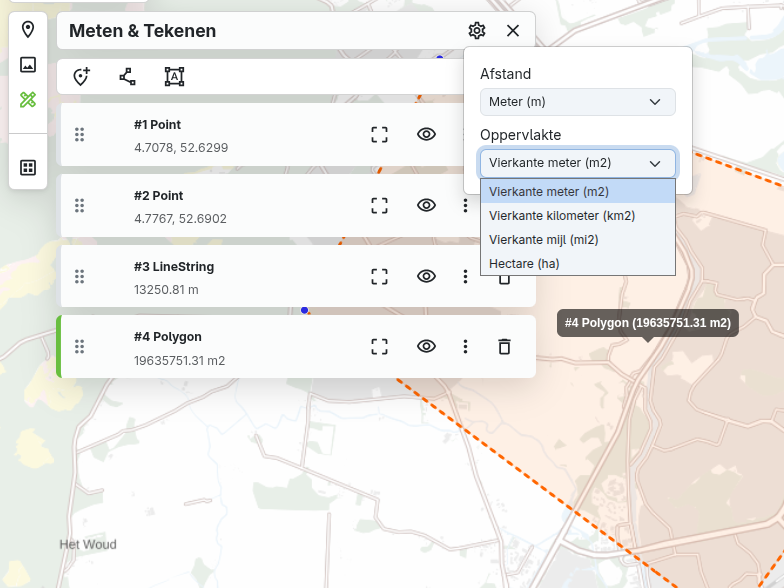The height and width of the screenshot is (588, 784).
Task: Select the #2 Point title
Action: (x=158, y=196)
